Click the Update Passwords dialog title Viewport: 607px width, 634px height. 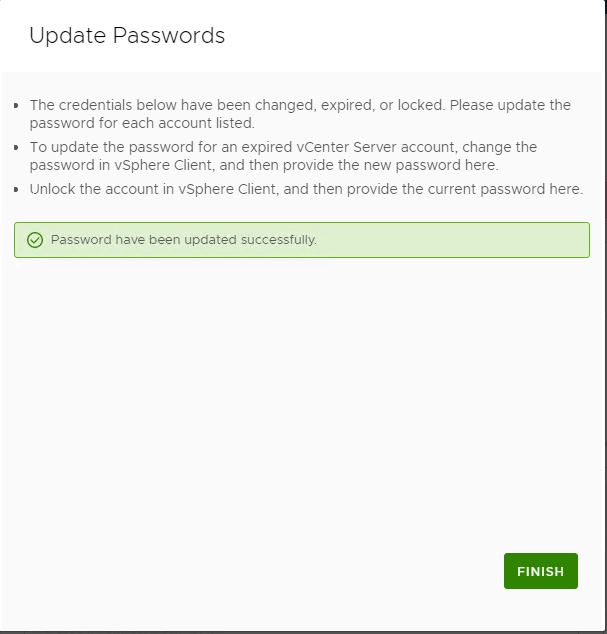[127, 36]
